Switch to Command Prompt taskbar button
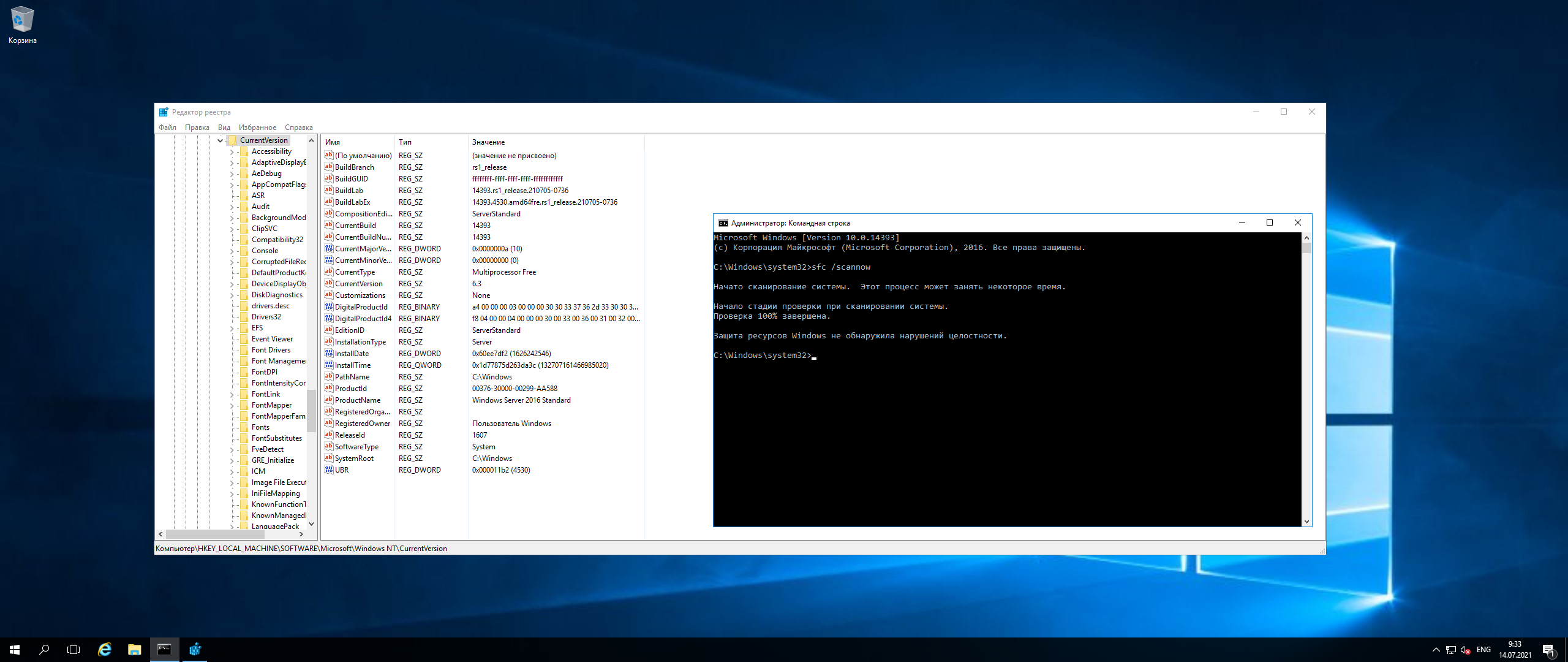The image size is (1568, 662). pos(165,650)
